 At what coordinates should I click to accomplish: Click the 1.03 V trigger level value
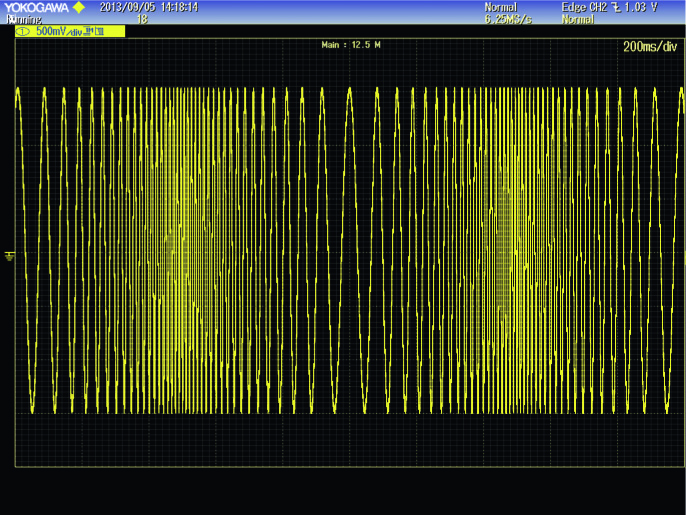point(641,7)
